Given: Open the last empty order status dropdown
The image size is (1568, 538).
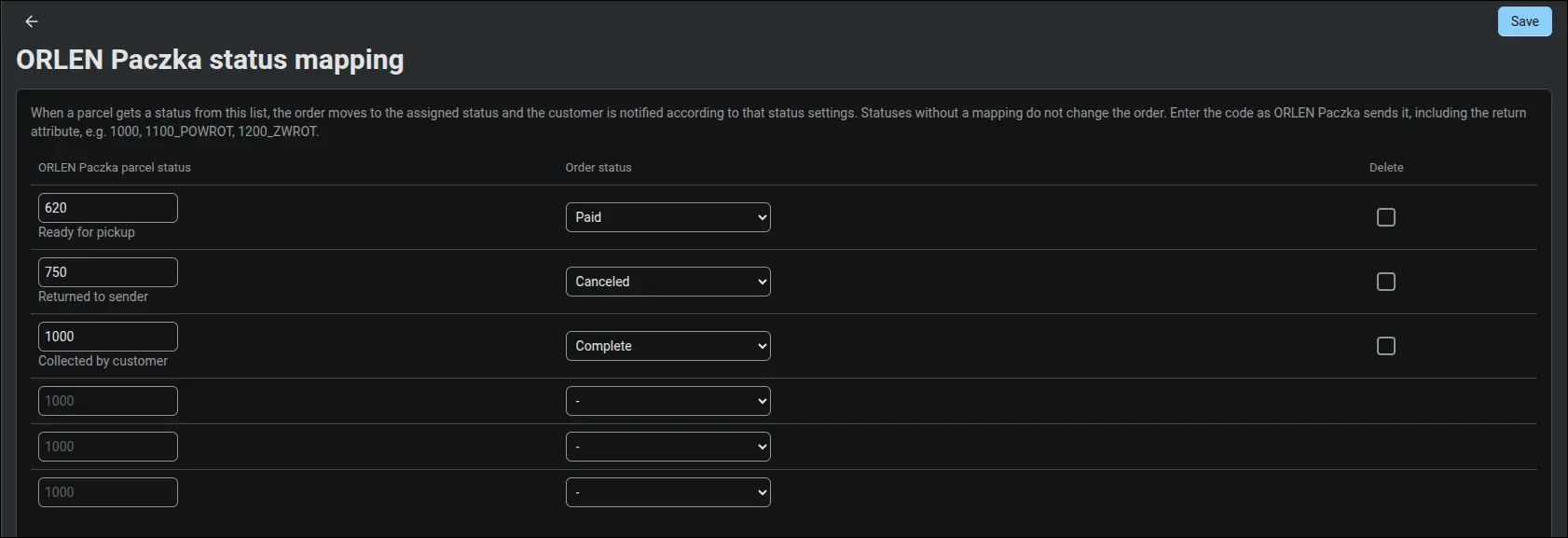Looking at the screenshot, I should click(x=668, y=492).
